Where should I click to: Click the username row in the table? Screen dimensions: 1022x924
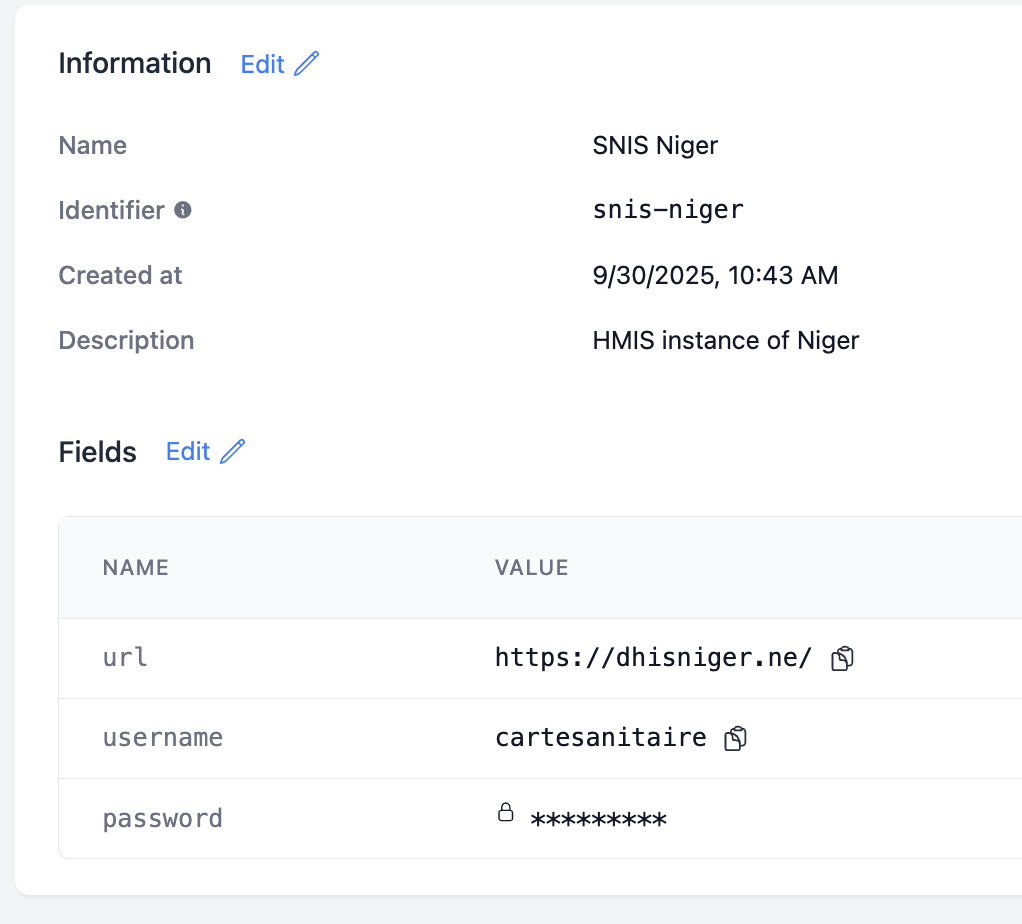click(163, 737)
